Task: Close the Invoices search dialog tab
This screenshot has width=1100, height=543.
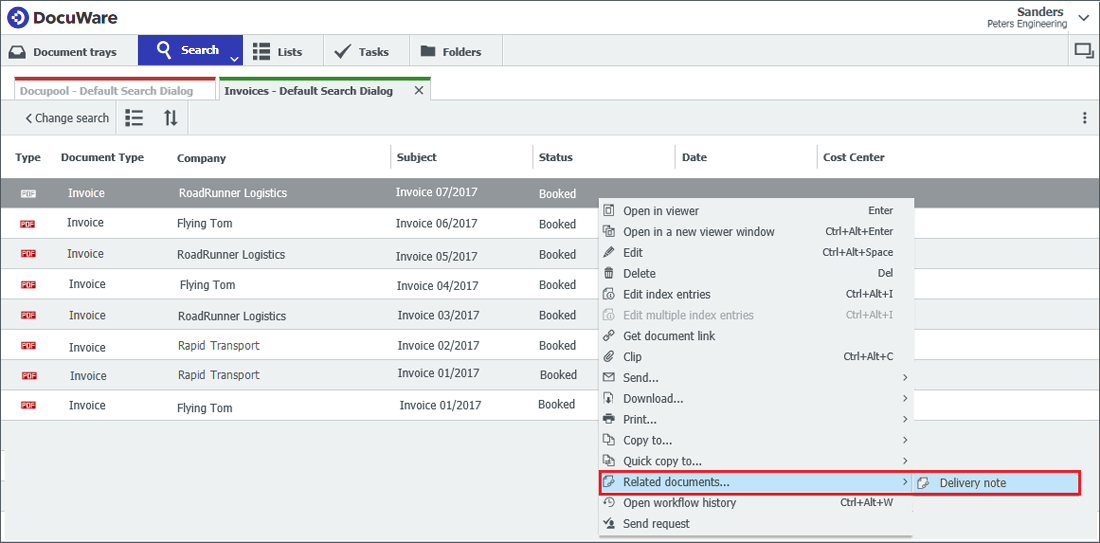Action: click(419, 91)
